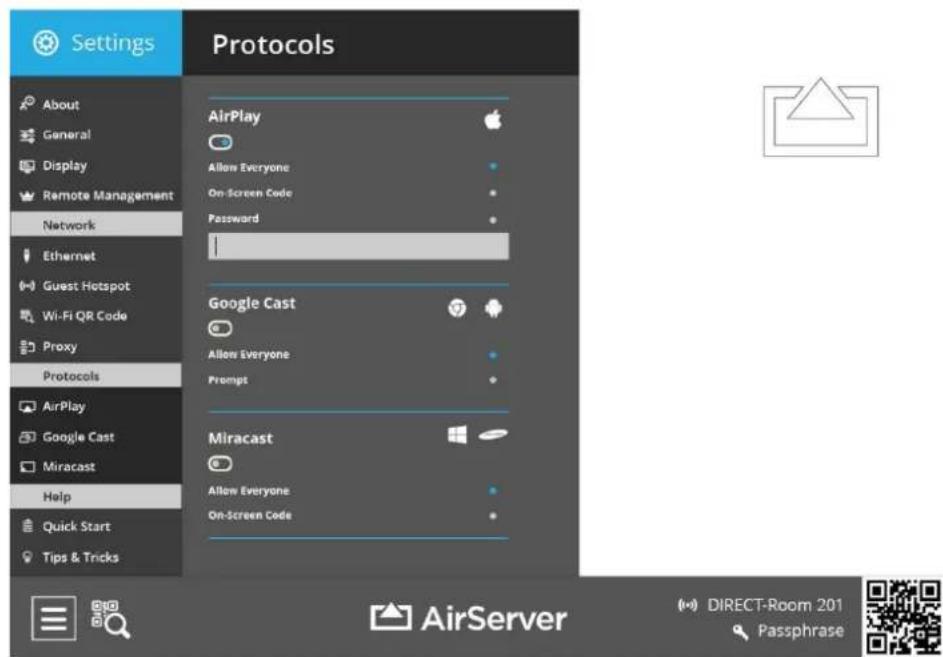Screen dimensions: 943x657
Task: Click the Samsung logo beside Miracast
Action: [x=493, y=434]
